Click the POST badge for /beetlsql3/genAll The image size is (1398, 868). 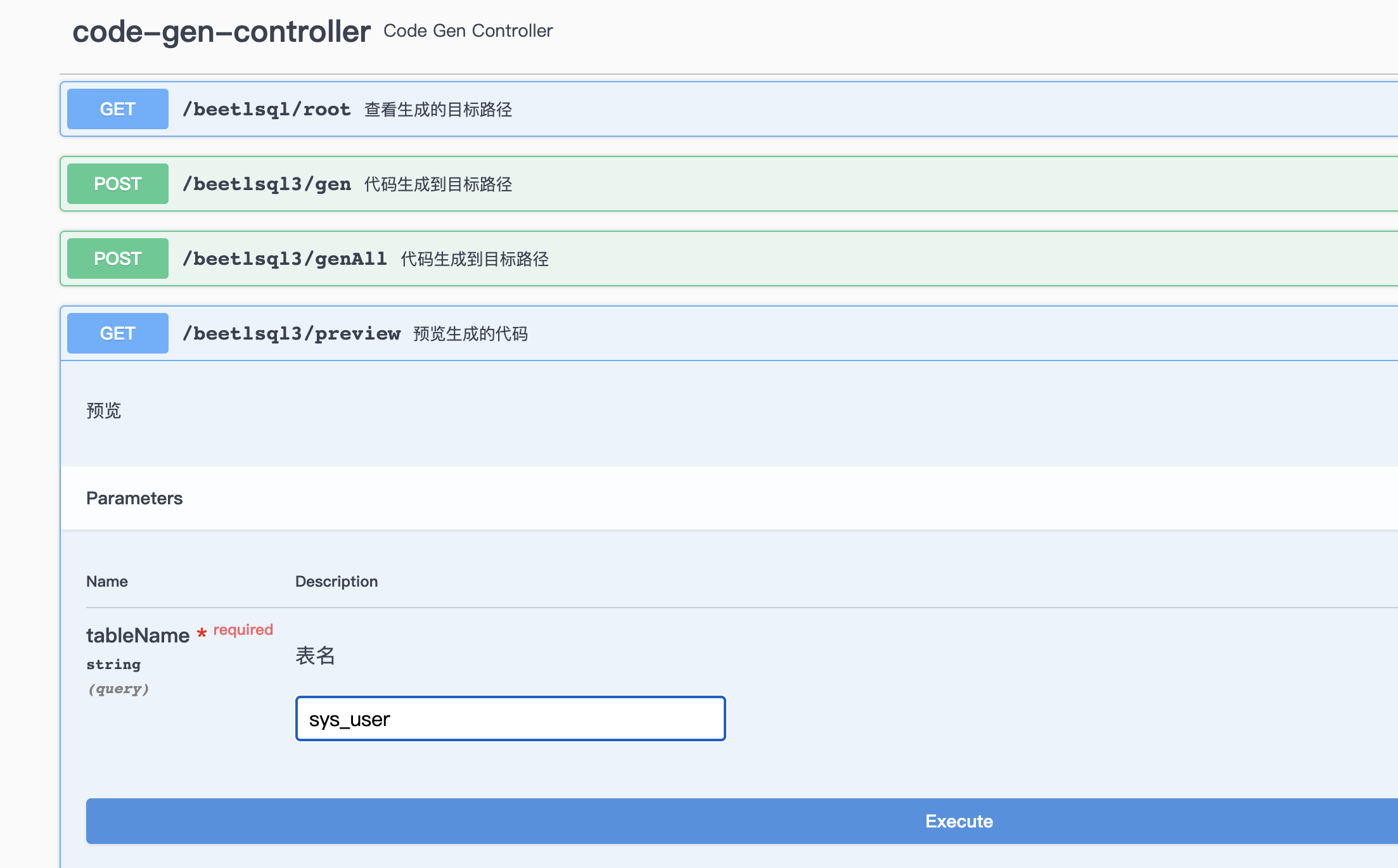(117, 258)
